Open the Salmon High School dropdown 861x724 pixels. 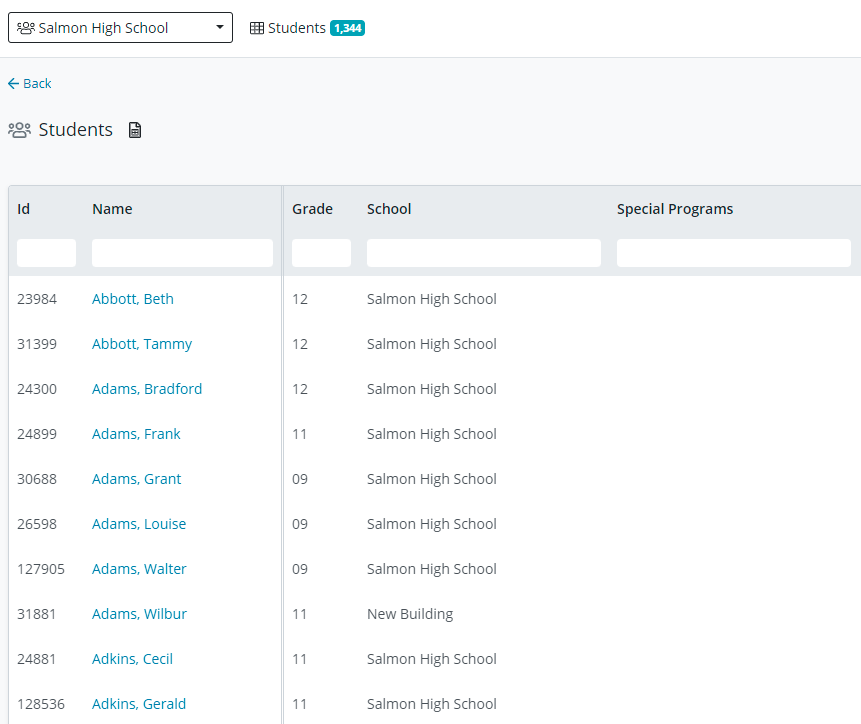tap(120, 28)
